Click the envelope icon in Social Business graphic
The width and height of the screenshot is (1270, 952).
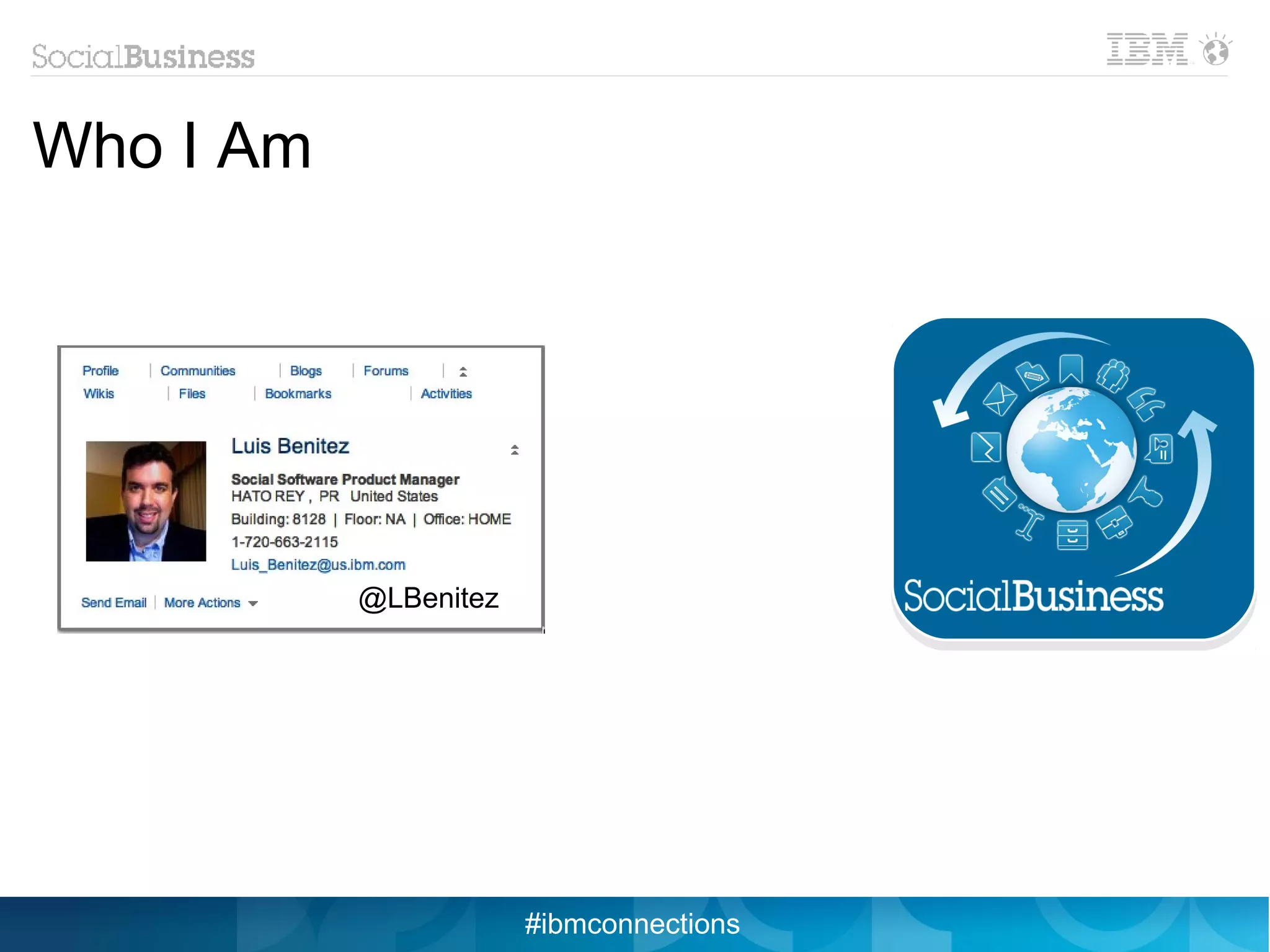pyautogui.click(x=1000, y=399)
